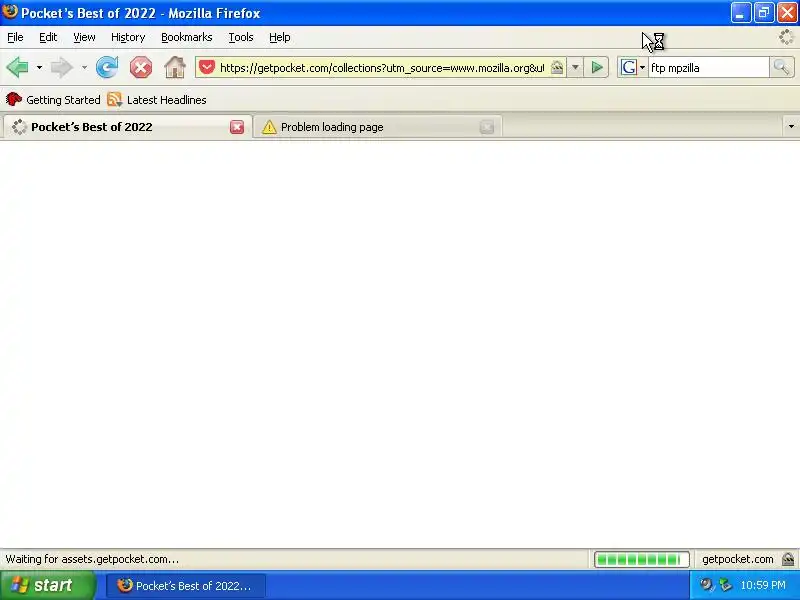
Task: Close the Firefox window
Action: (787, 13)
